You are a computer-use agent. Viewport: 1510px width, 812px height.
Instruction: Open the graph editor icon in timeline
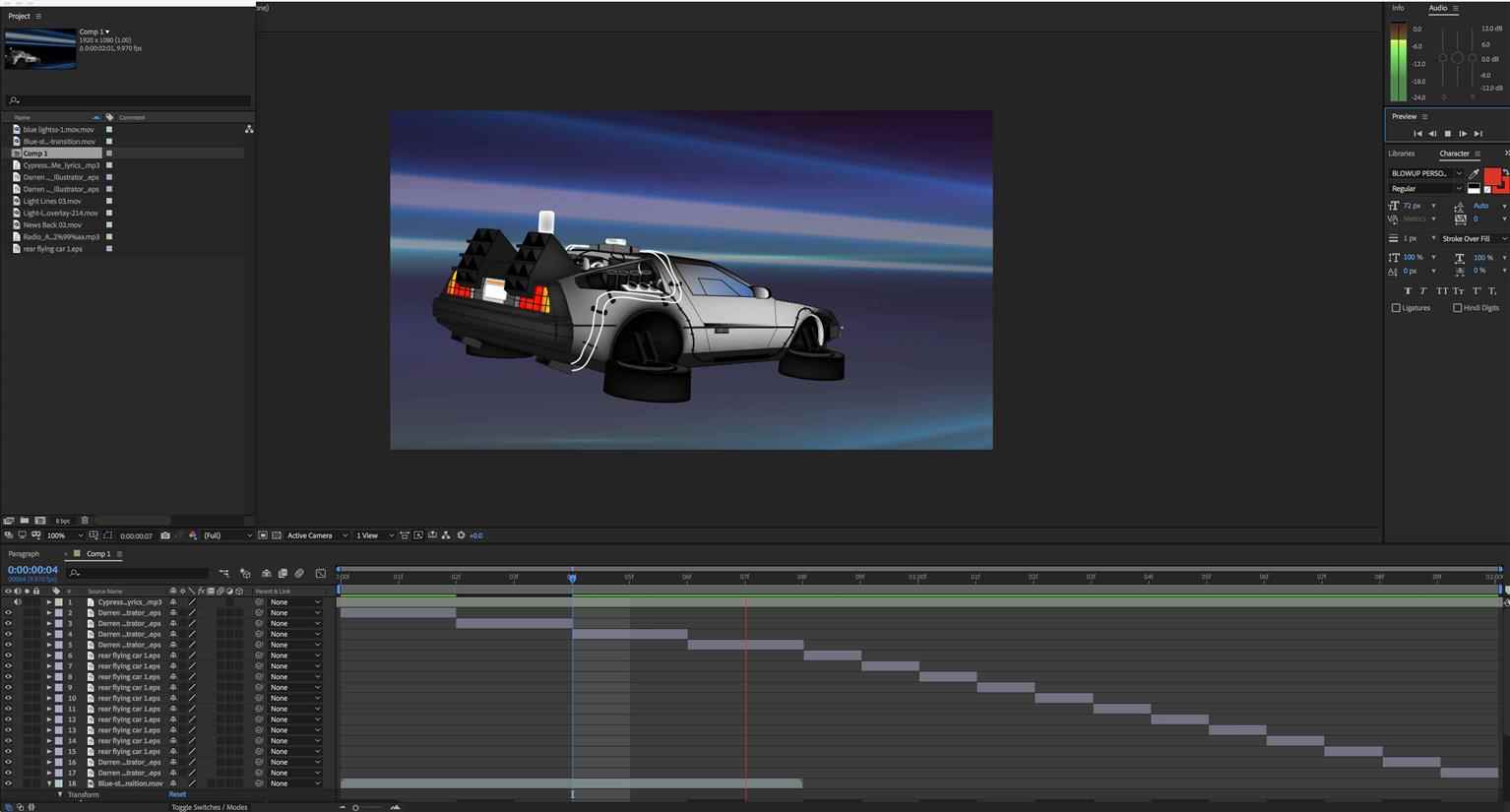pyautogui.click(x=320, y=573)
